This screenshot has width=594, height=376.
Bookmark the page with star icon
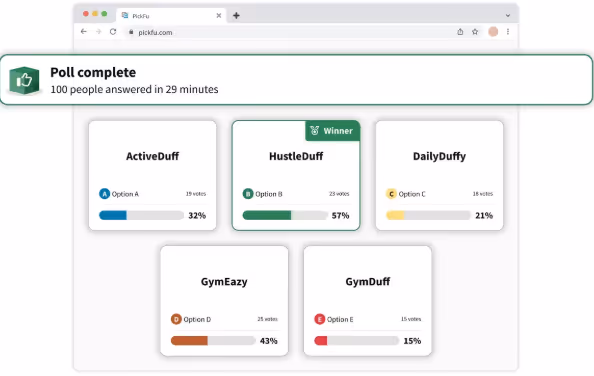(x=475, y=32)
